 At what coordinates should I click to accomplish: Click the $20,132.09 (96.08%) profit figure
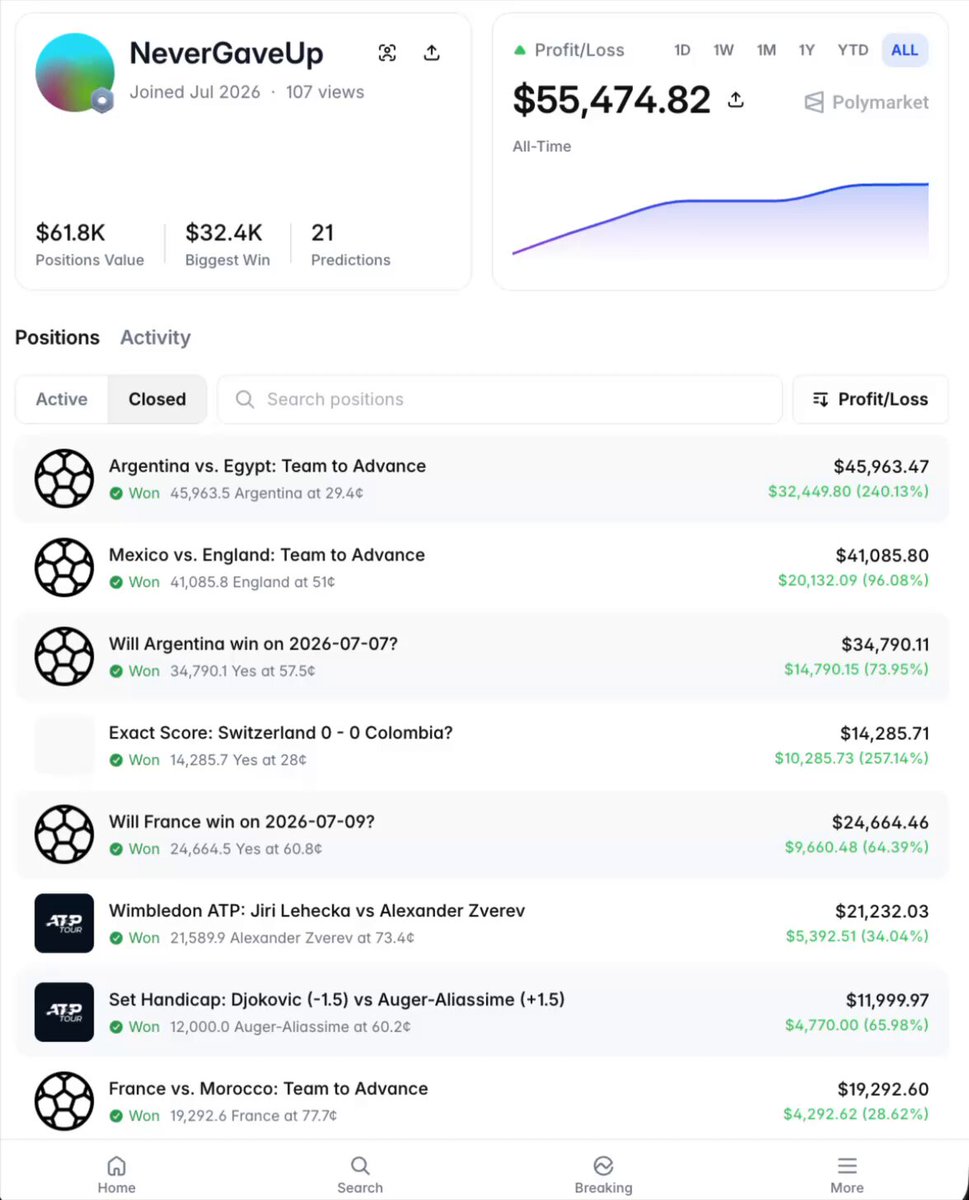853,580
